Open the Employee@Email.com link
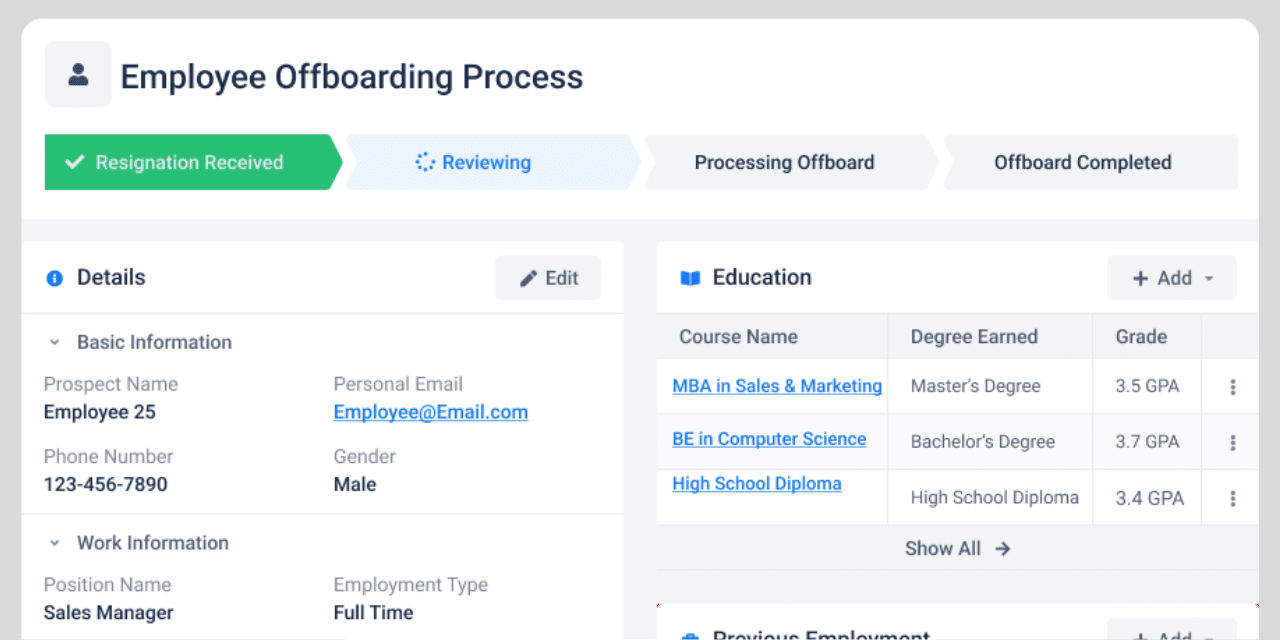 pyautogui.click(x=431, y=412)
